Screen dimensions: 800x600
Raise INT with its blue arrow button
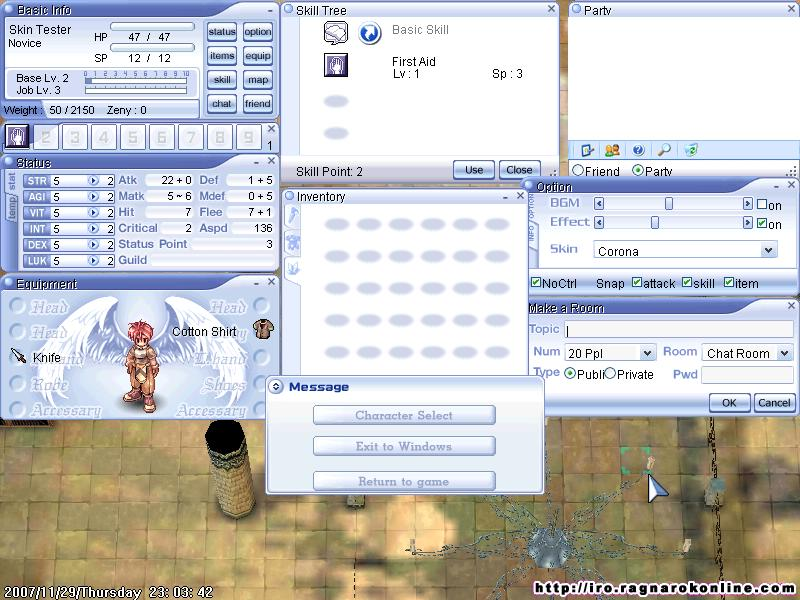point(93,229)
